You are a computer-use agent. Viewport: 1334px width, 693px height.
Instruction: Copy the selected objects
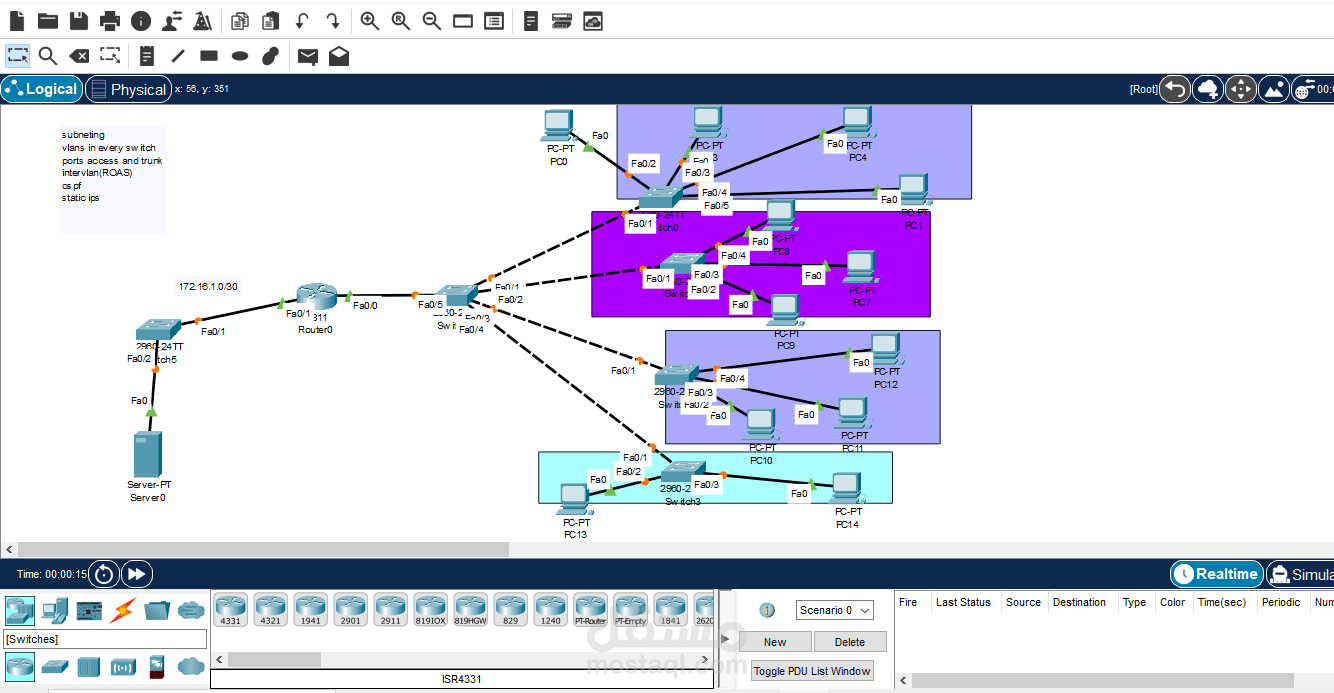[x=239, y=20]
